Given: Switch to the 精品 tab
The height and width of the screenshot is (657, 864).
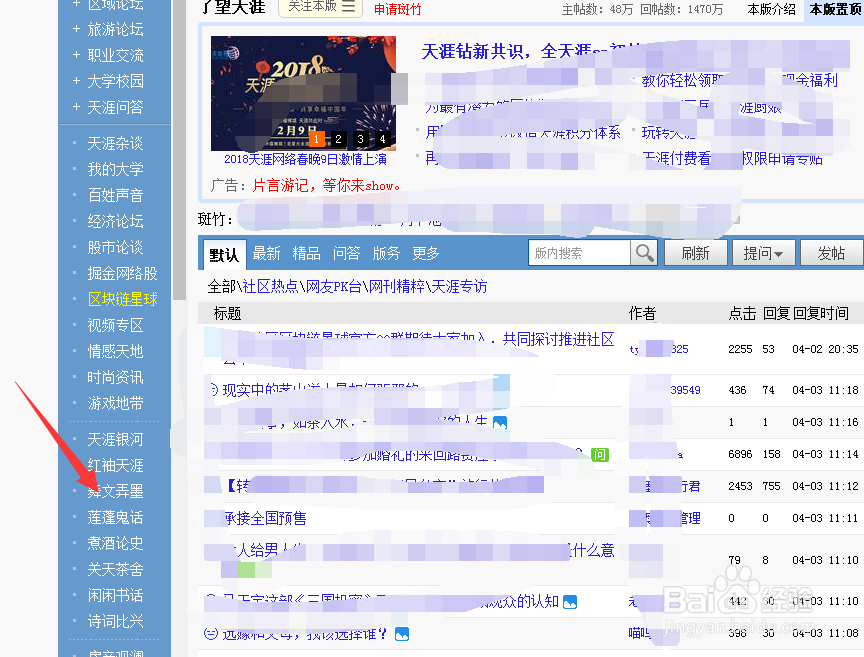Looking at the screenshot, I should point(306,254).
